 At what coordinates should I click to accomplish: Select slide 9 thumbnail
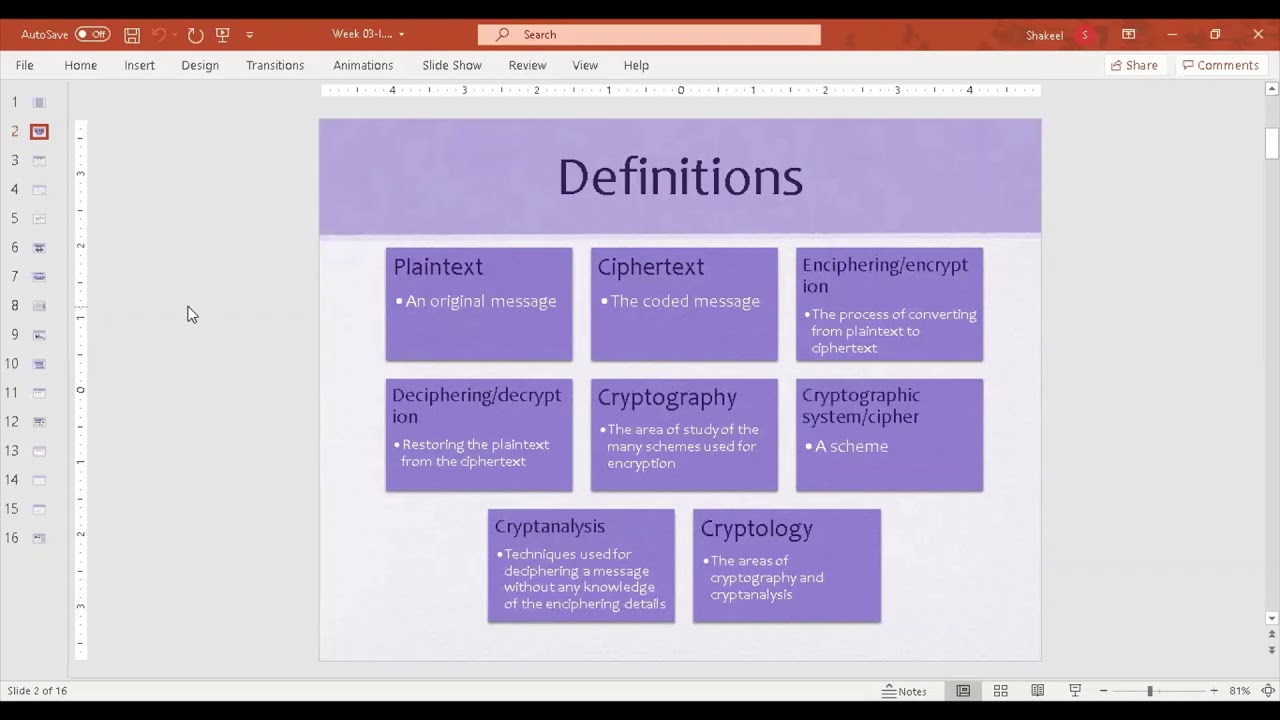point(39,334)
